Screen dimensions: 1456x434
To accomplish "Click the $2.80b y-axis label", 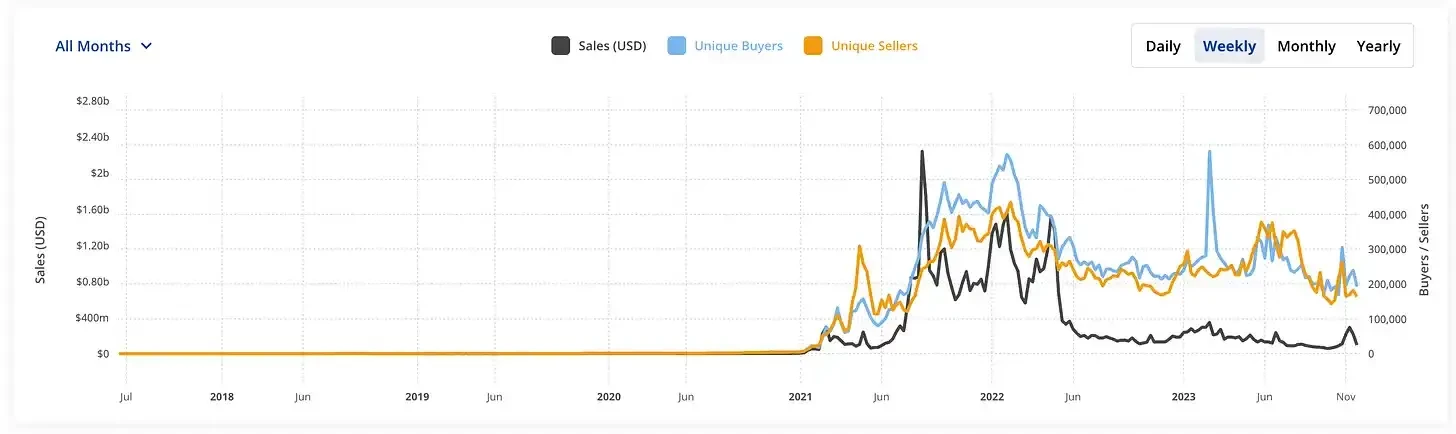I will pos(92,103).
